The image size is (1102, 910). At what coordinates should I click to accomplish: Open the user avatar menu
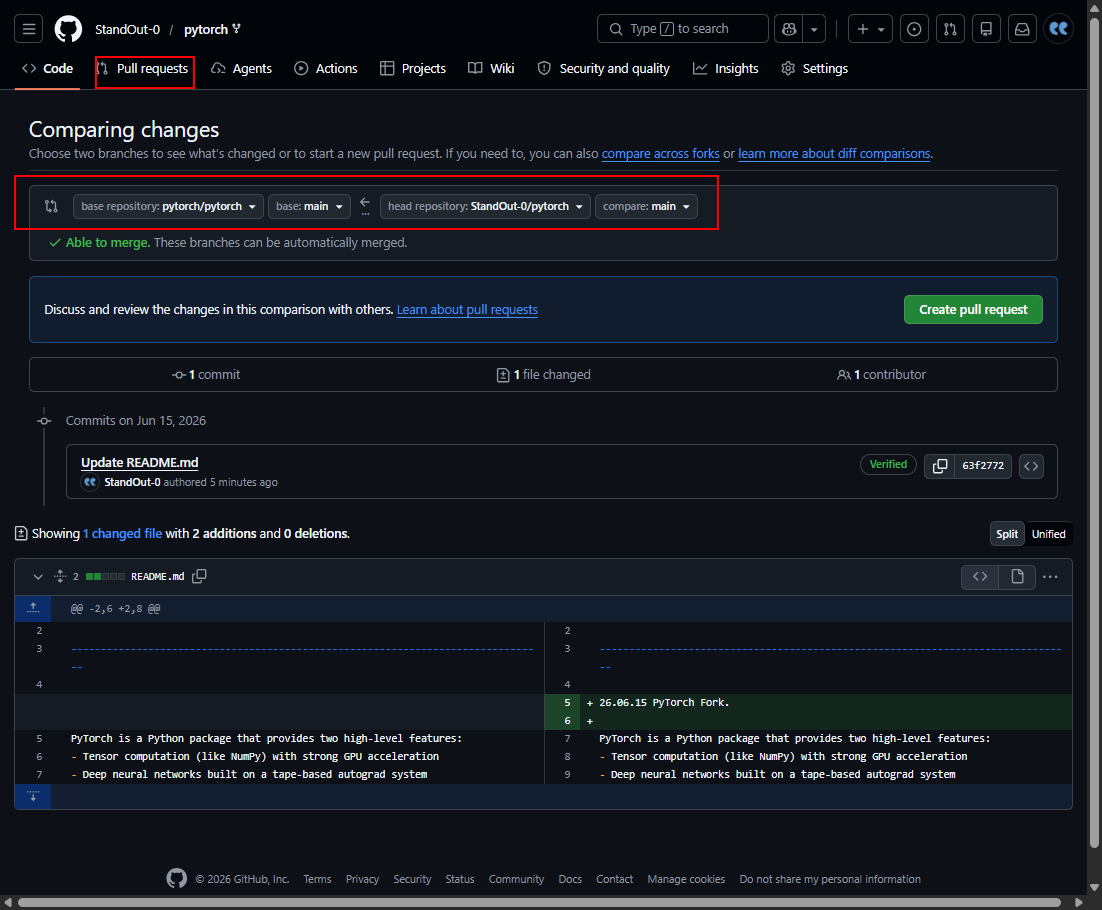(1058, 29)
